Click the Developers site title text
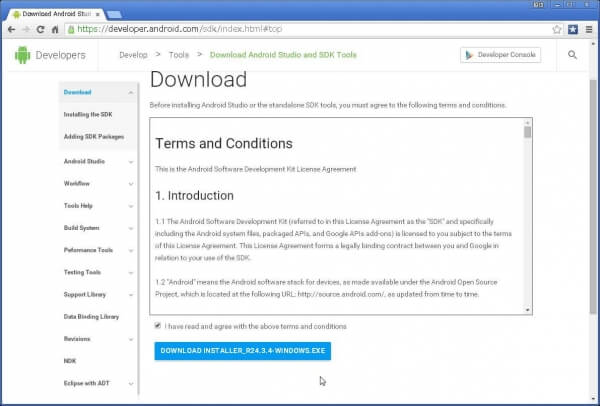The width and height of the screenshot is (600, 406). (60, 55)
